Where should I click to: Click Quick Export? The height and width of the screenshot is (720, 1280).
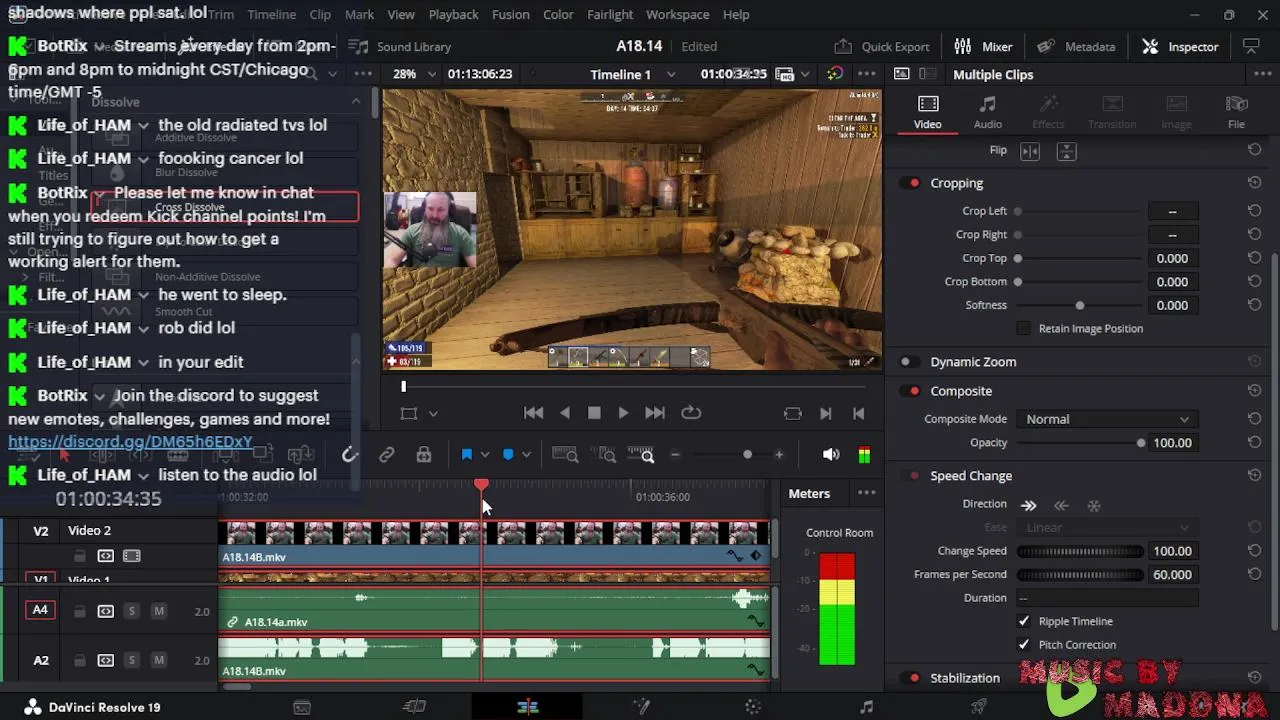pos(881,46)
